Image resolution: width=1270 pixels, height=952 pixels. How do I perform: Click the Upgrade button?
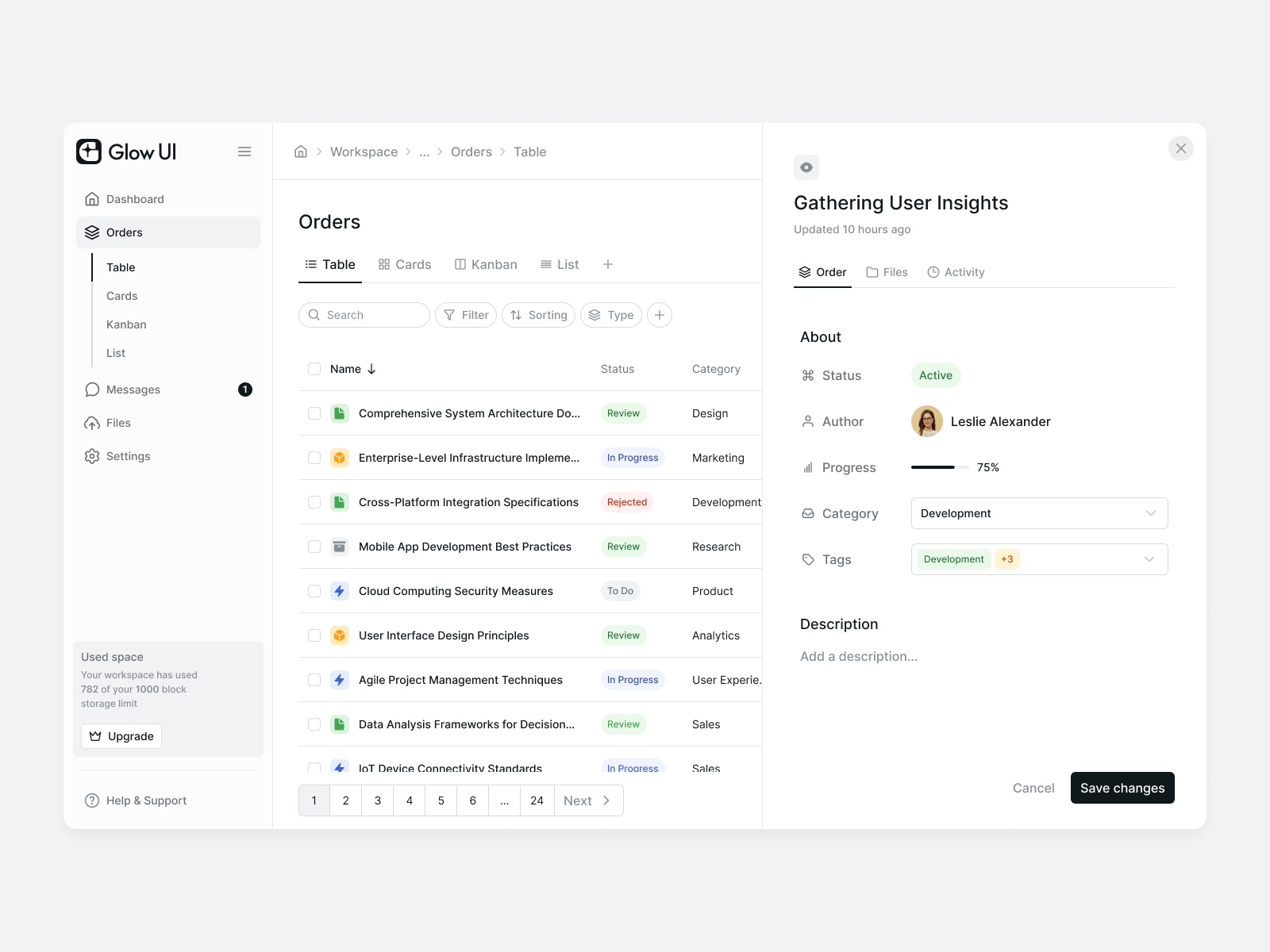[121, 736]
